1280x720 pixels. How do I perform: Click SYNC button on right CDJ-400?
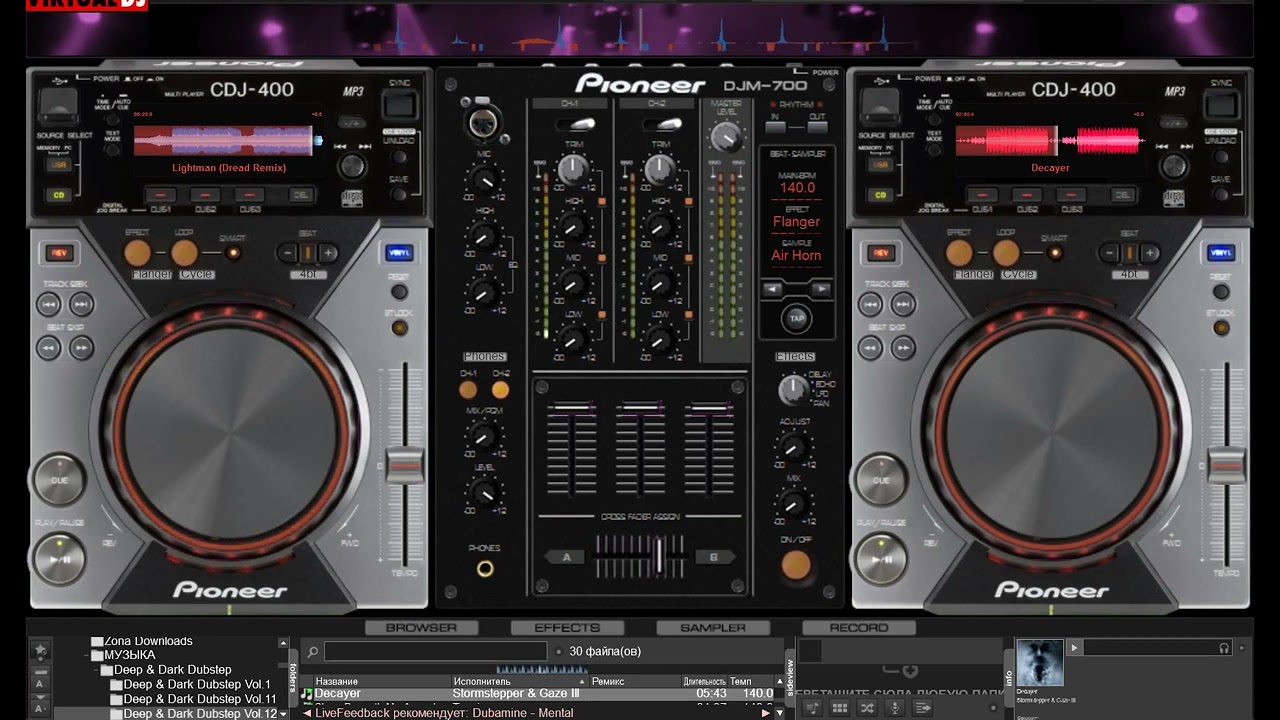point(1222,105)
